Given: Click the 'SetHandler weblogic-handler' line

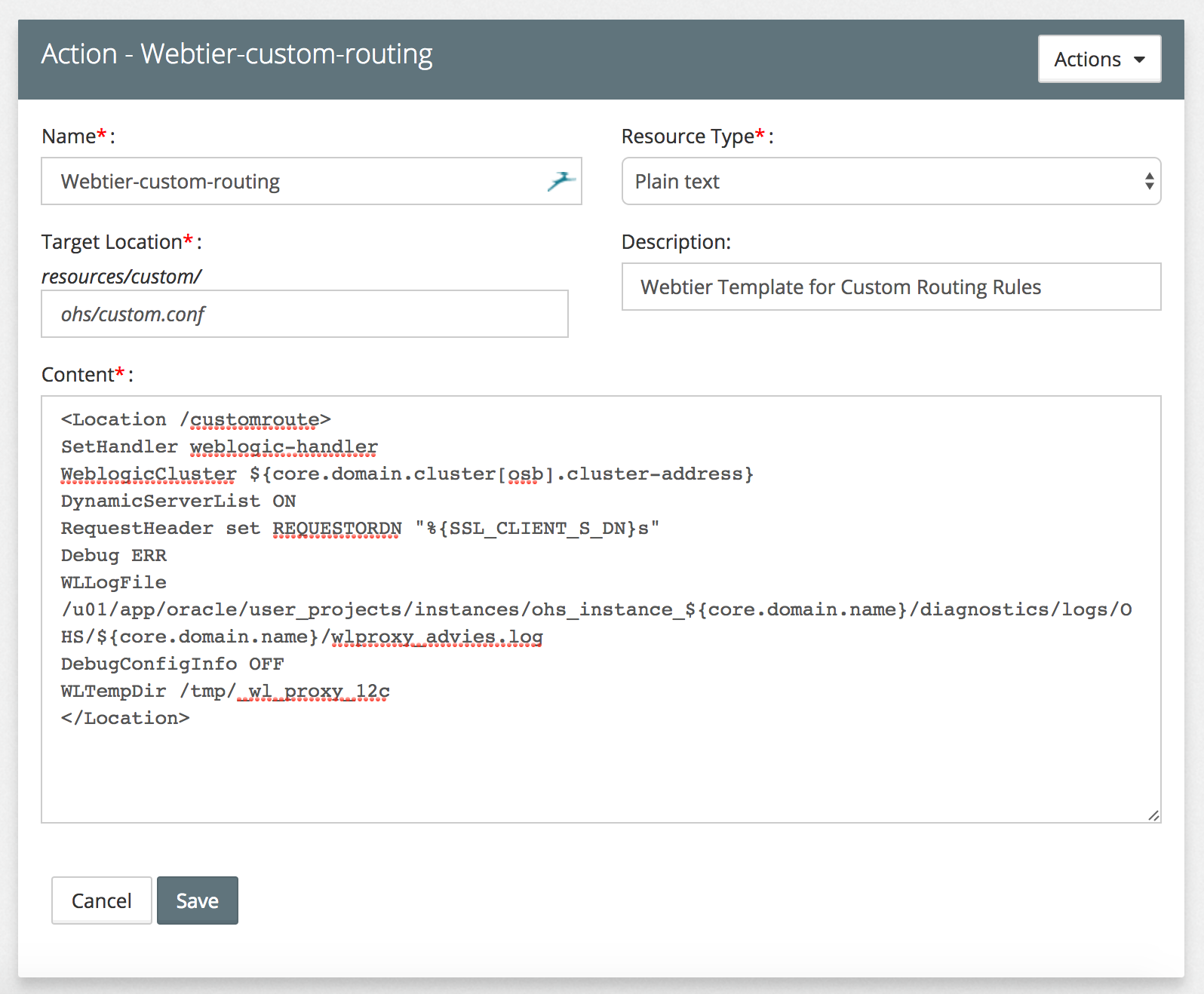Looking at the screenshot, I should coord(220,447).
